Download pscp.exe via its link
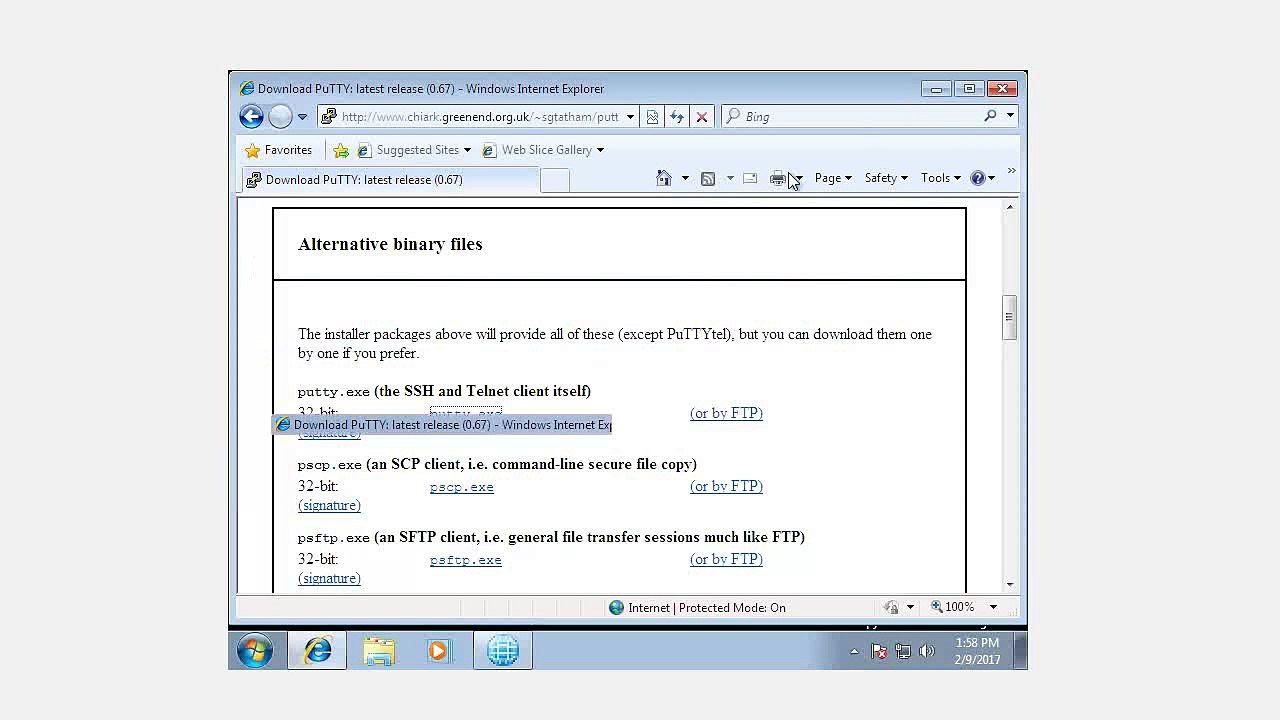This screenshot has height=720, width=1280. (462, 487)
